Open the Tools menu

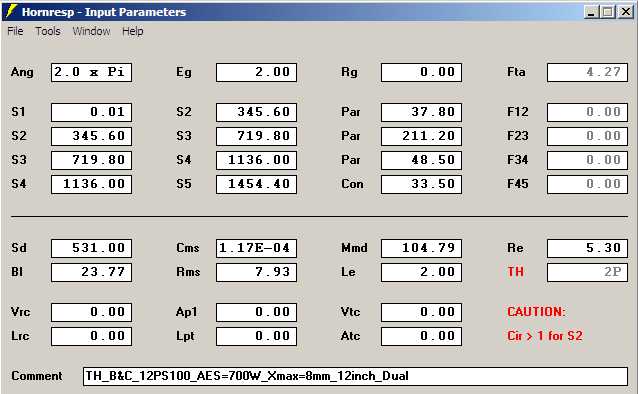48,31
